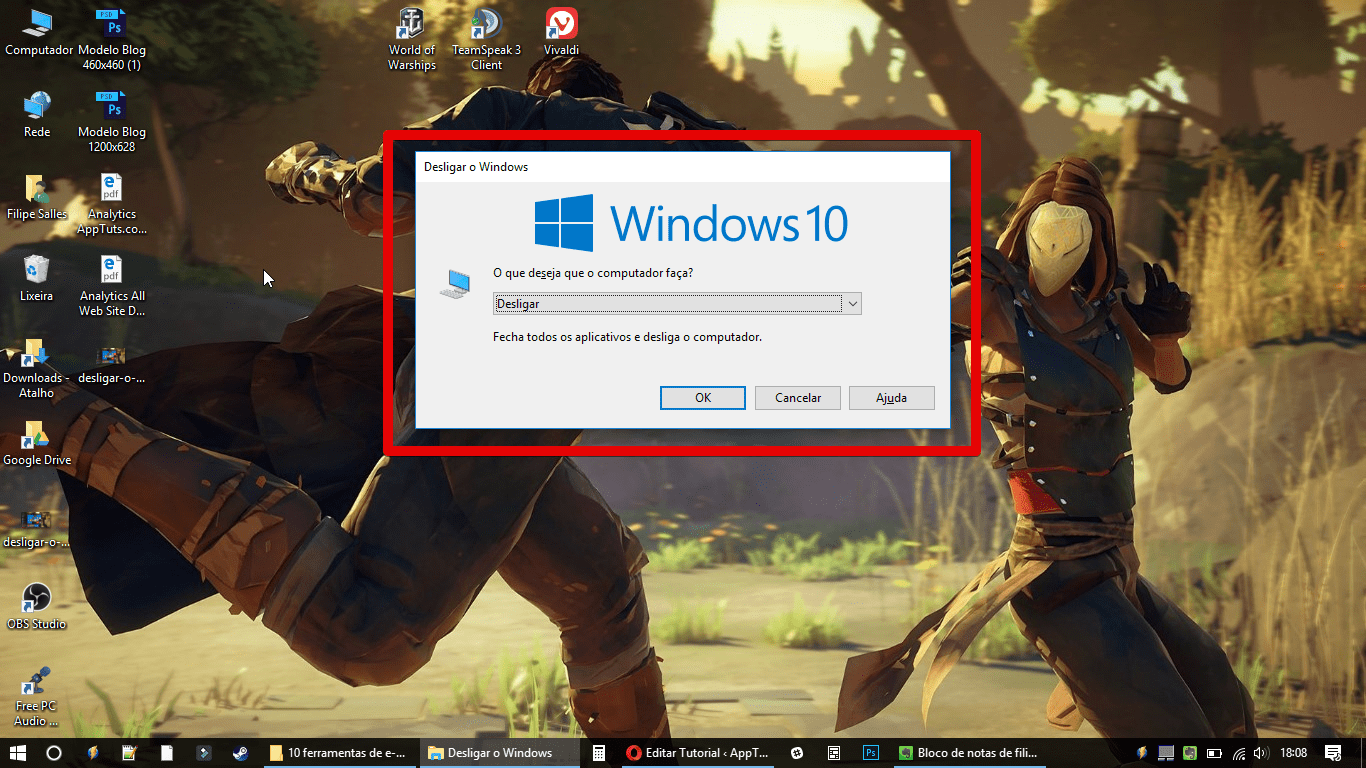
Task: Click the 'Desligar o Windows' dialog title
Action: [x=476, y=167]
